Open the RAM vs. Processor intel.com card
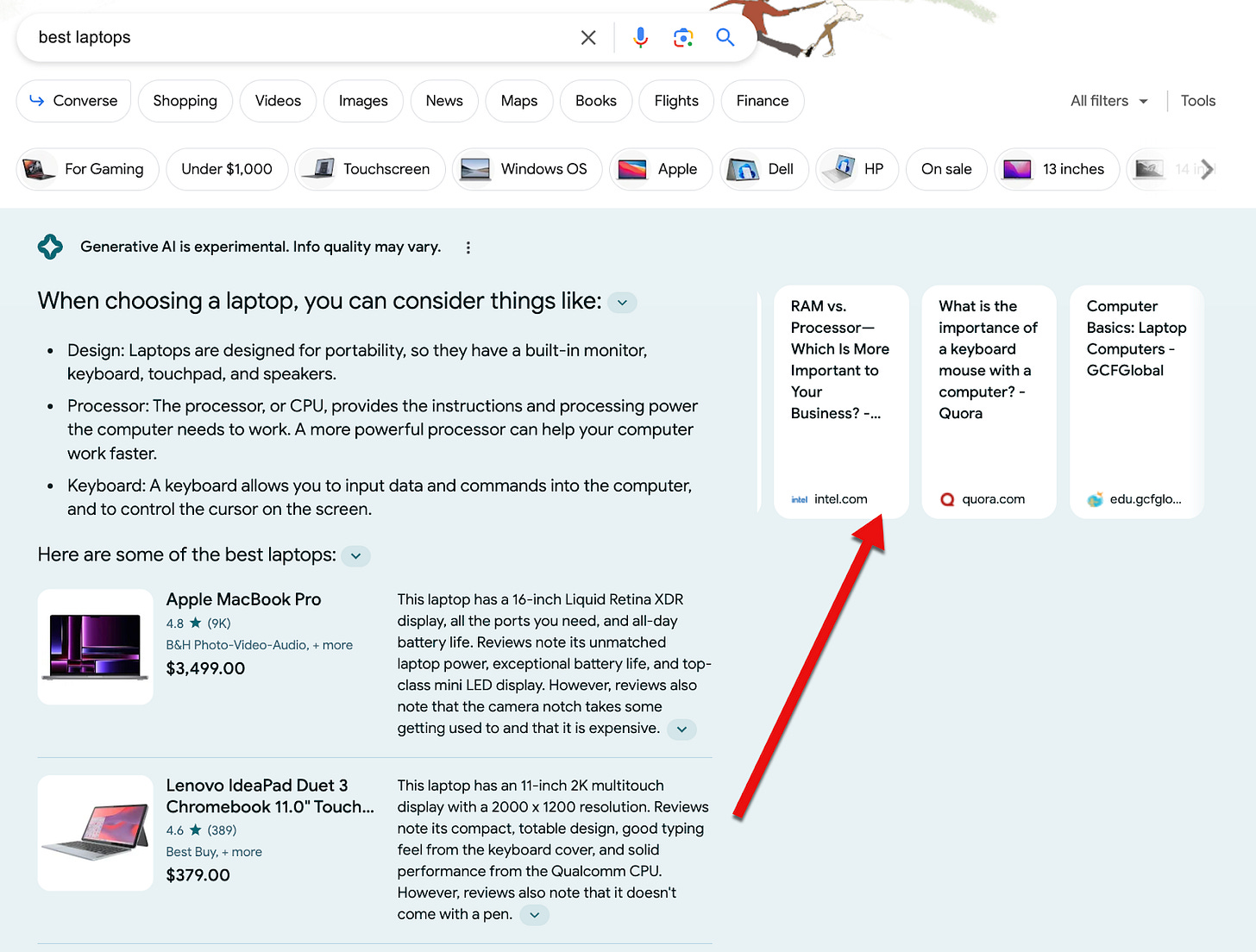Viewport: 1256px width, 952px height. point(842,402)
